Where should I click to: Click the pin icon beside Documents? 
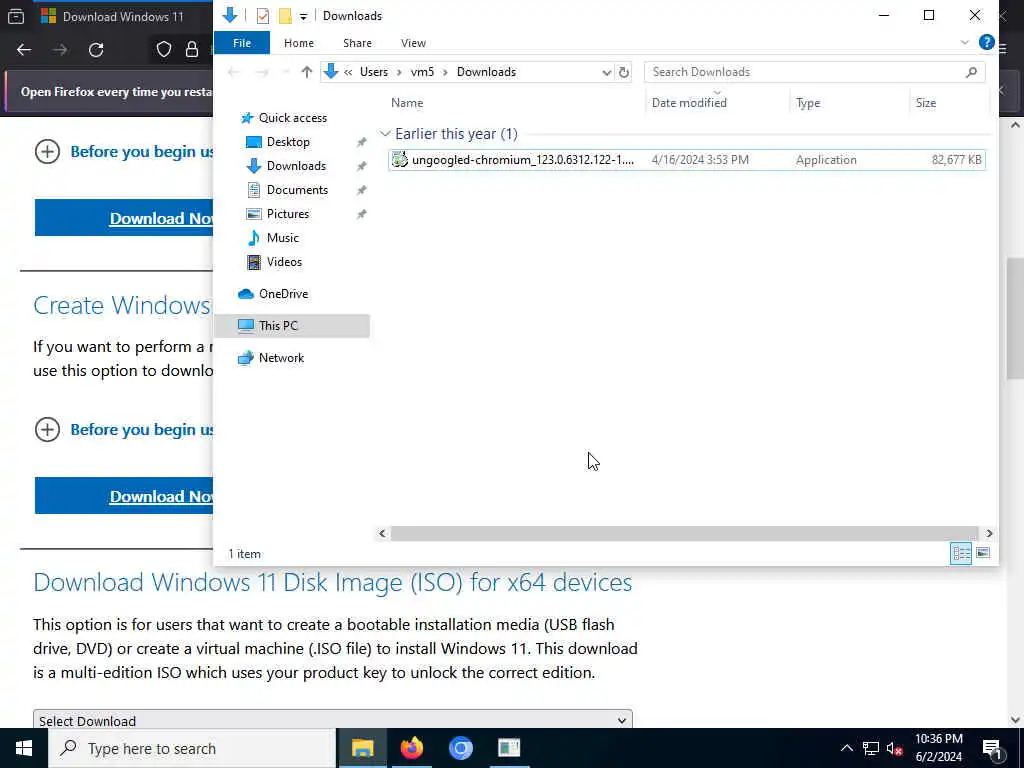[361, 190]
